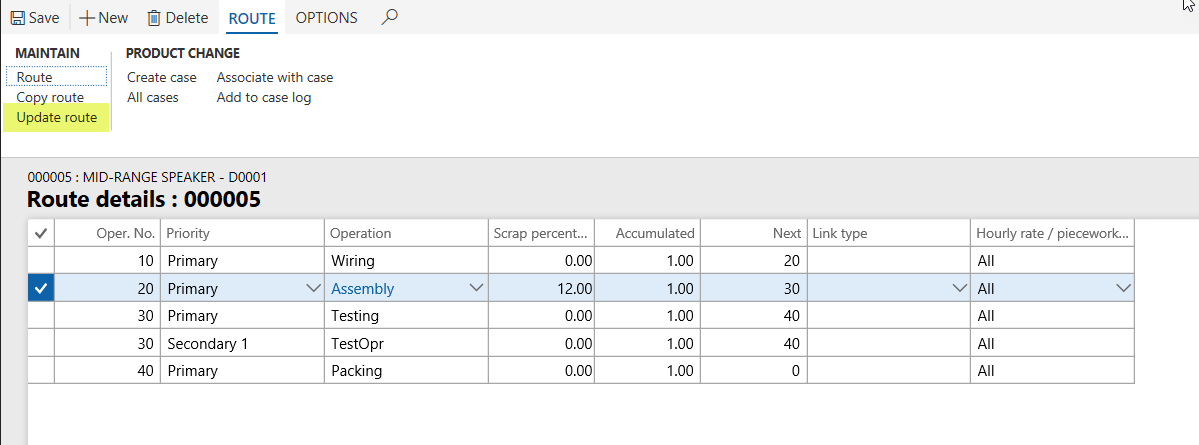Switch to the ROUTE tab
The image size is (1199, 445).
pyautogui.click(x=252, y=18)
